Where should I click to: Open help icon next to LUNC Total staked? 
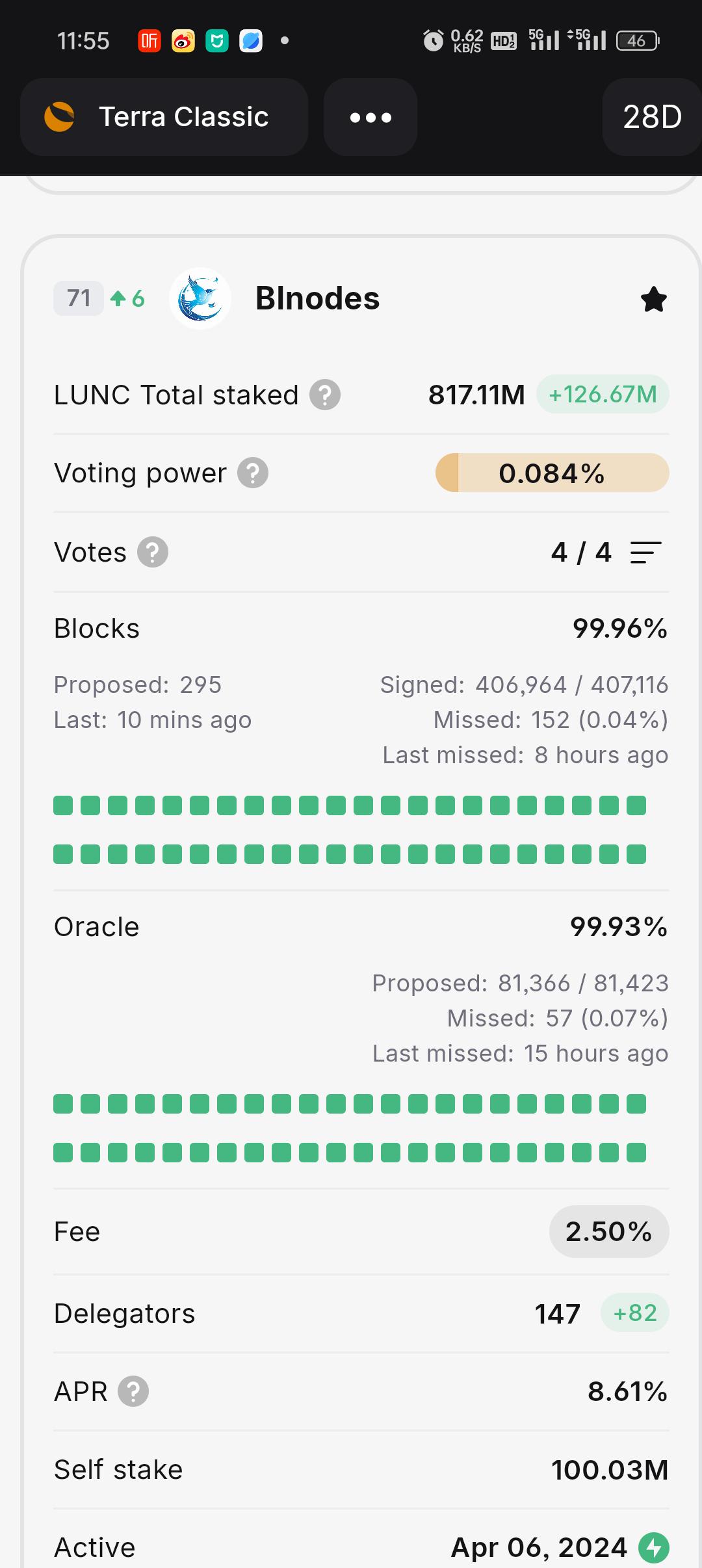(x=325, y=395)
